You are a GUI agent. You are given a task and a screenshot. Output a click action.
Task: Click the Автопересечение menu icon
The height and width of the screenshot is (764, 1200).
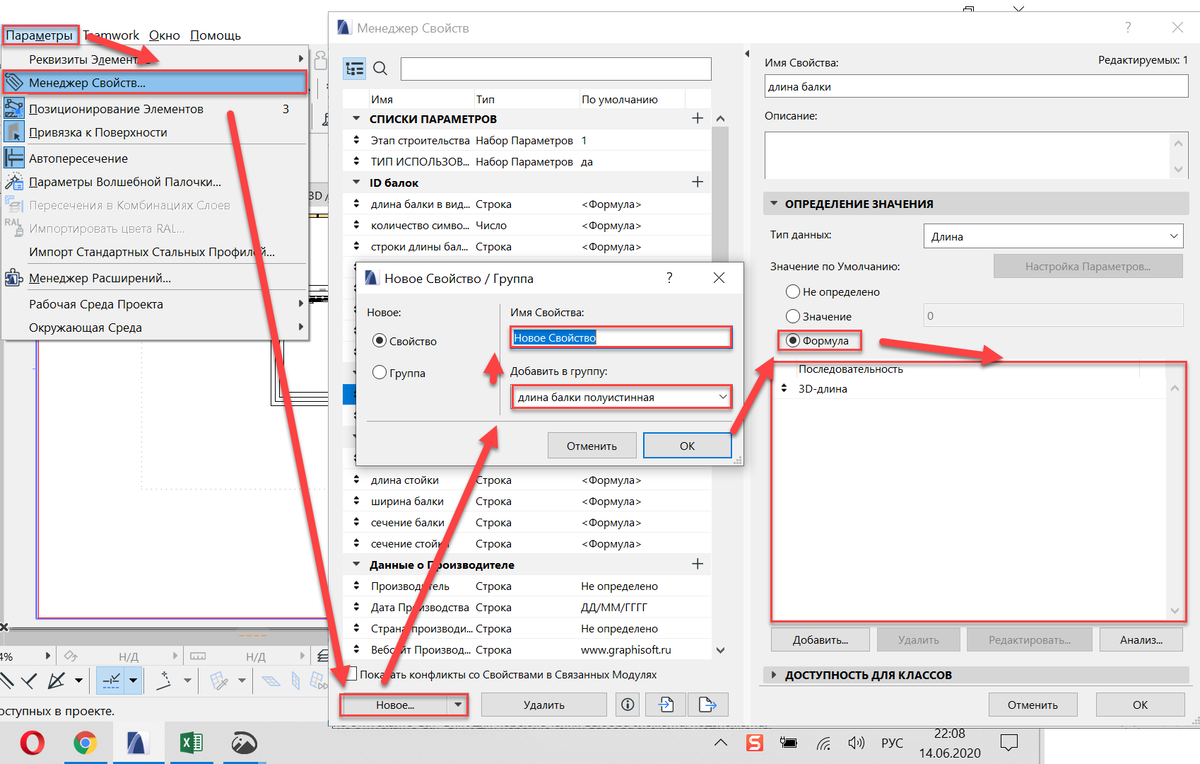coord(14,158)
